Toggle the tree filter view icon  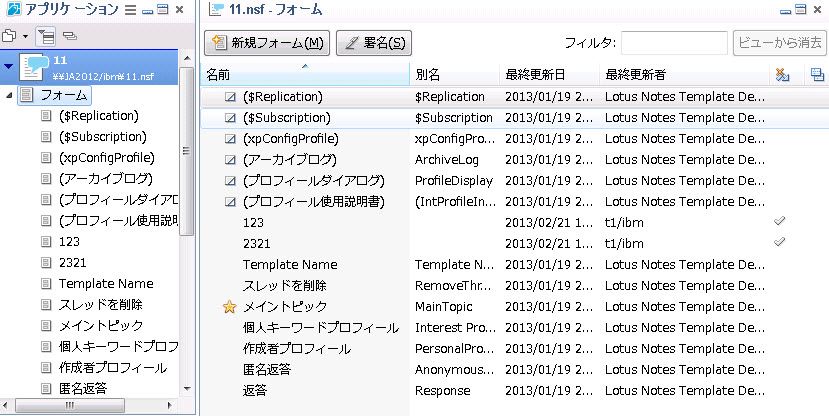45,35
